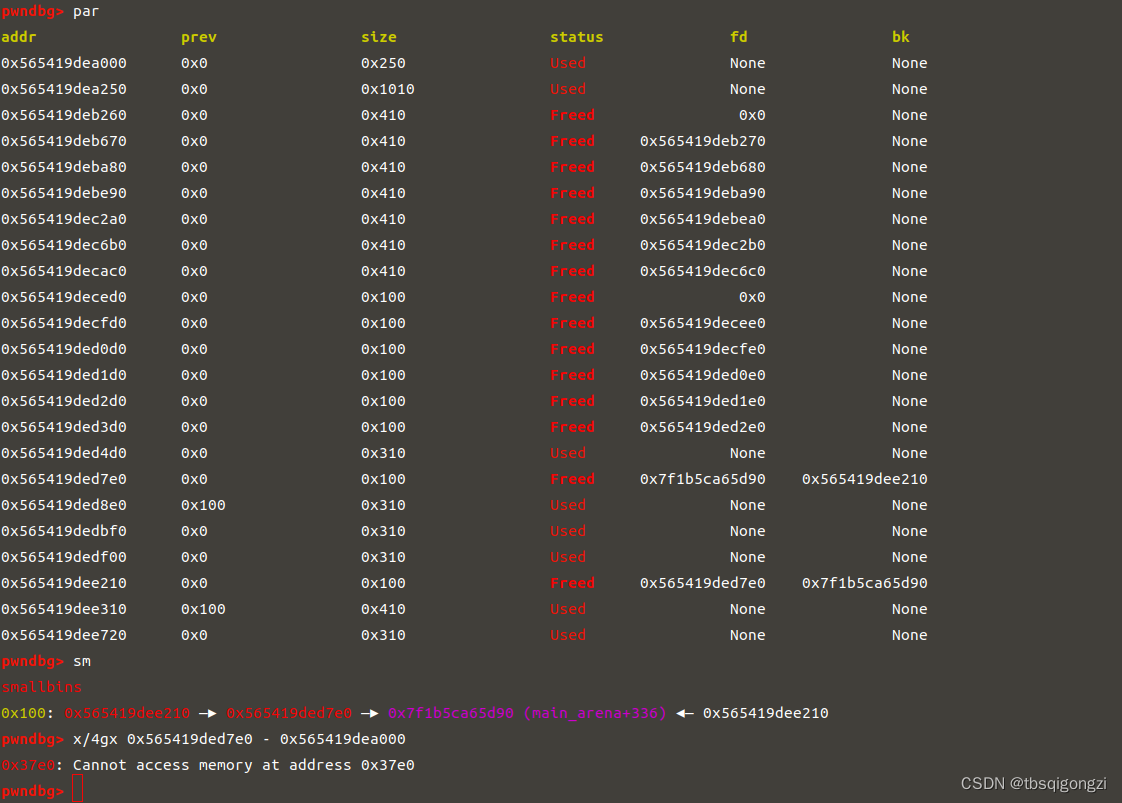1122x803 pixels.
Task: Click prev value 0x100 in row 0x565419dee310
Action: point(203,609)
